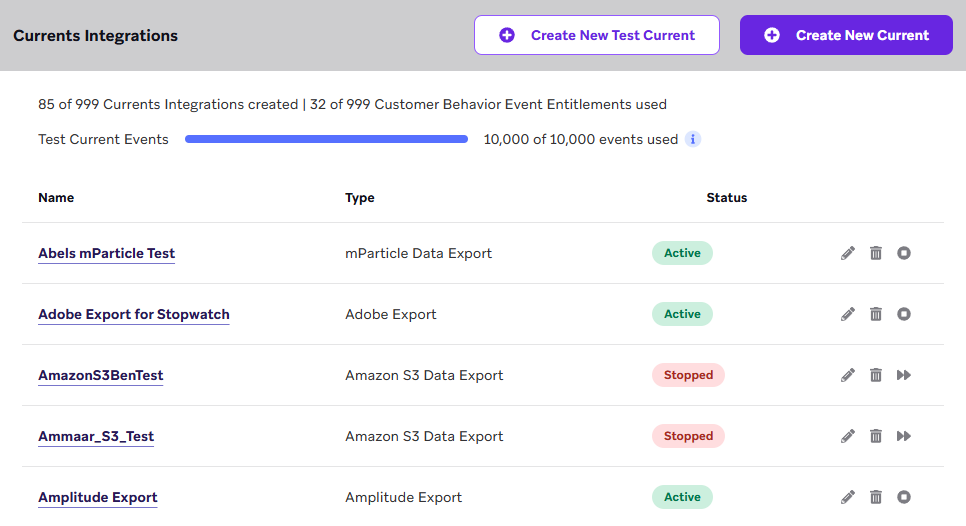Delete the AmazonS3BenTest current
This screenshot has height=526, width=966.
[876, 375]
